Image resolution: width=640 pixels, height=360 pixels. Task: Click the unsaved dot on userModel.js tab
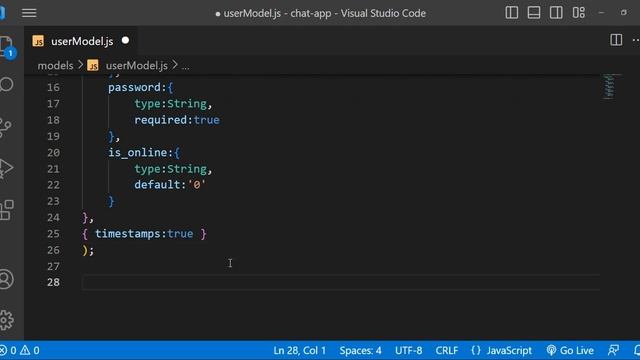tap(125, 41)
